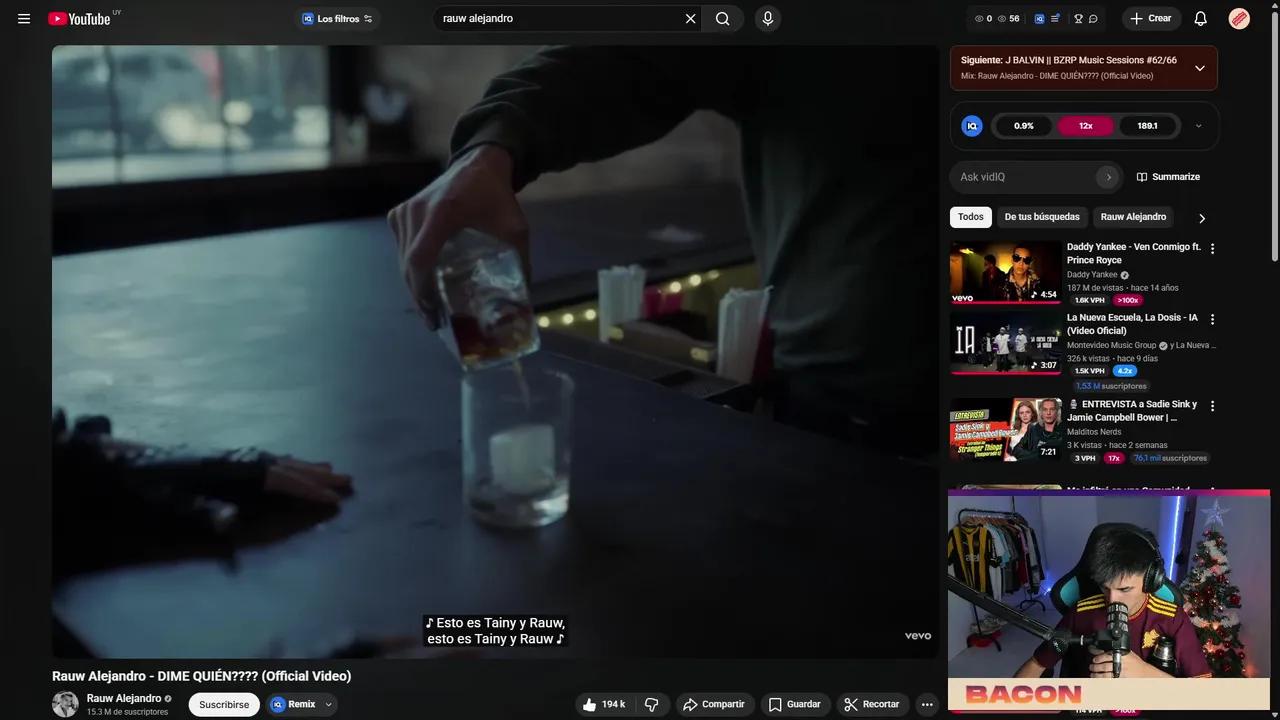The width and height of the screenshot is (1280, 720).
Task: Click the Suscribirse button
Action: tap(224, 704)
